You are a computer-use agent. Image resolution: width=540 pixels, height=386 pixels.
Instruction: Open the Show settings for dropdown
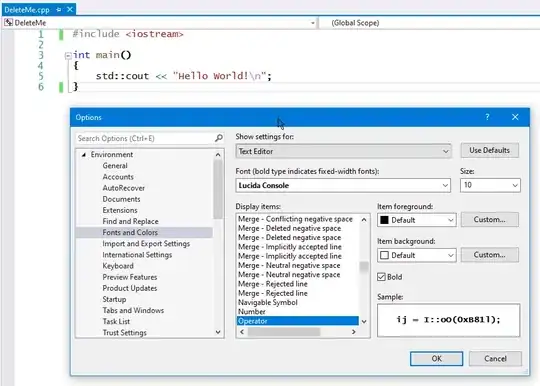(x=343, y=151)
